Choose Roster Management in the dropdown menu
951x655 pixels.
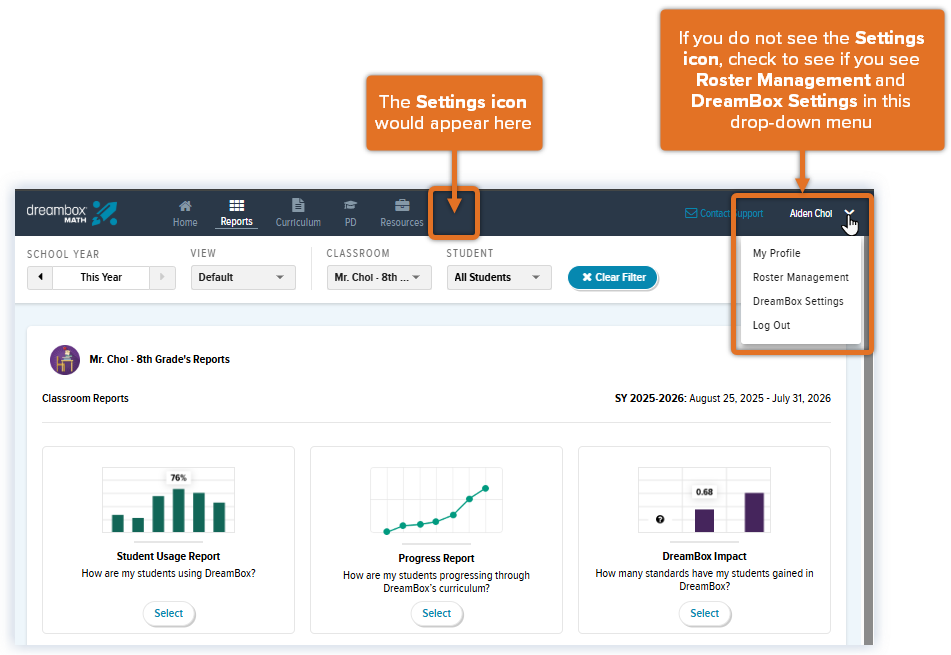800,277
